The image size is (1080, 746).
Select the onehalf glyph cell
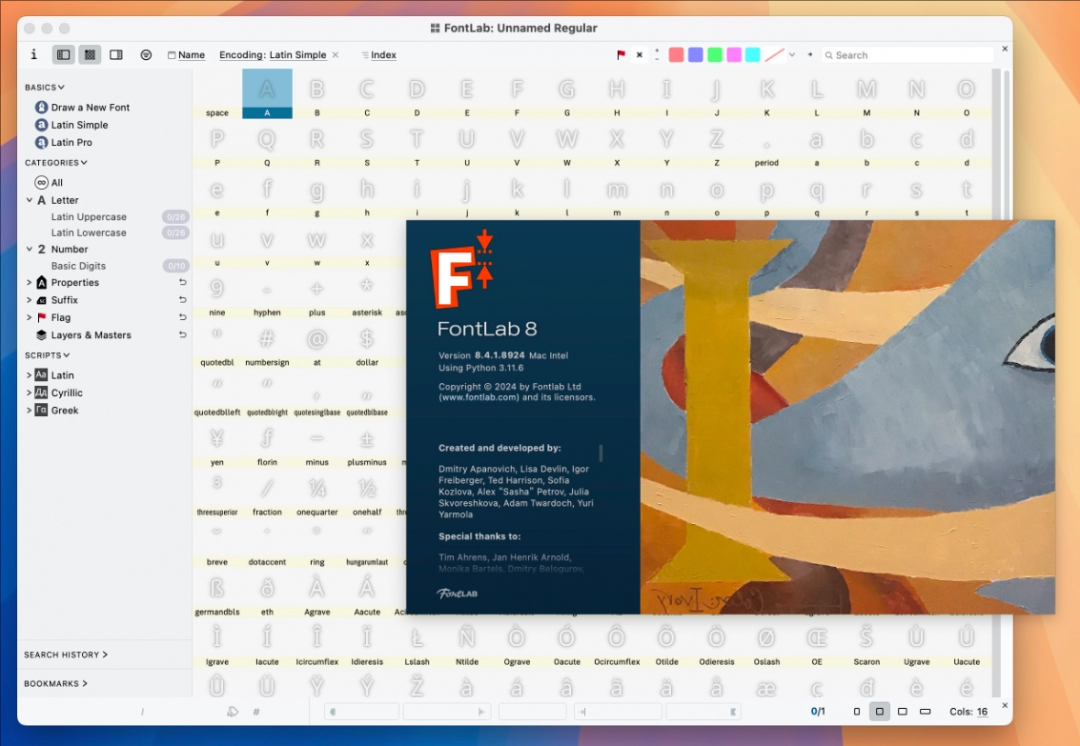367,493
